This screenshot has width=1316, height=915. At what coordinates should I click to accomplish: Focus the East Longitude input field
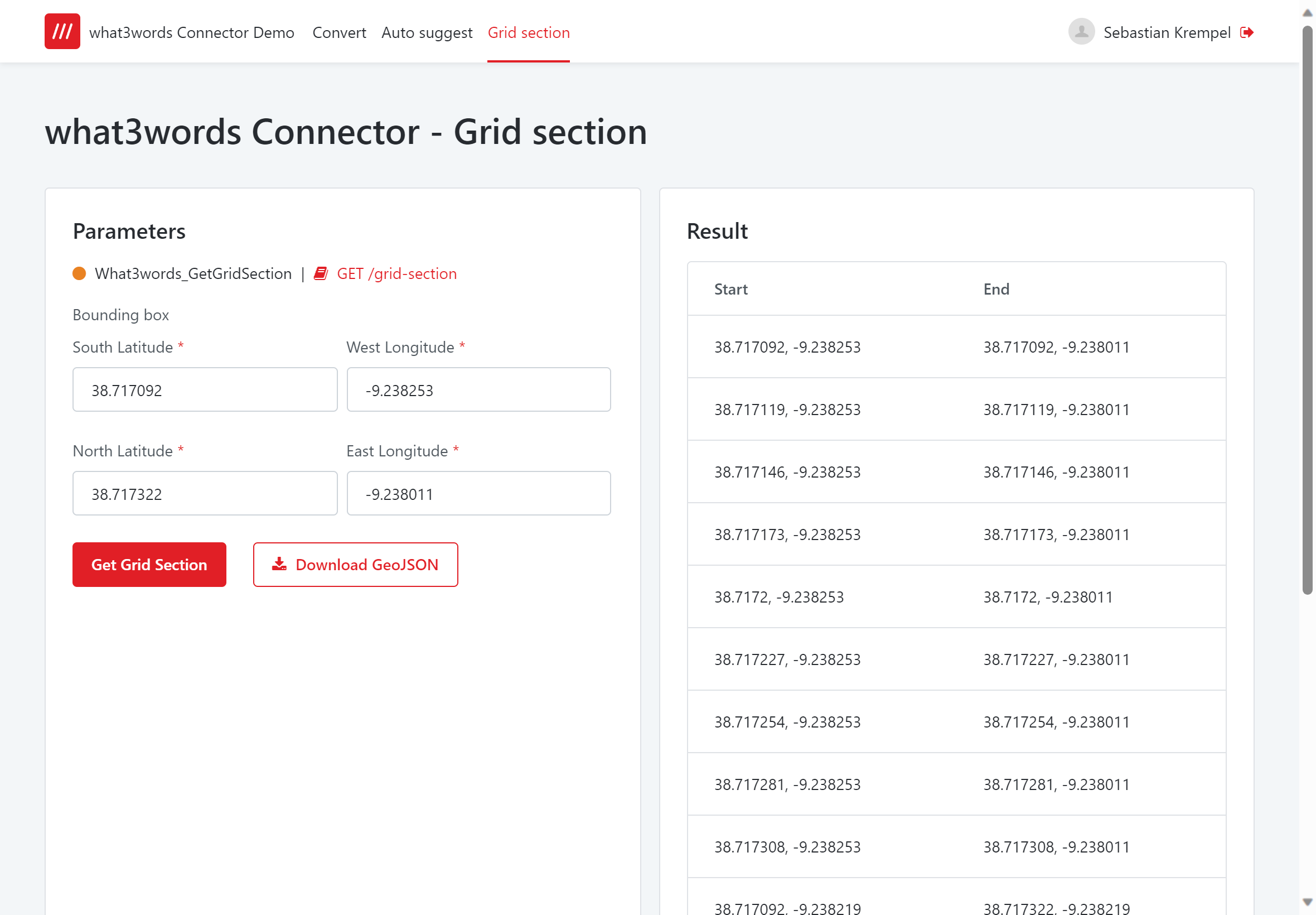pos(478,494)
